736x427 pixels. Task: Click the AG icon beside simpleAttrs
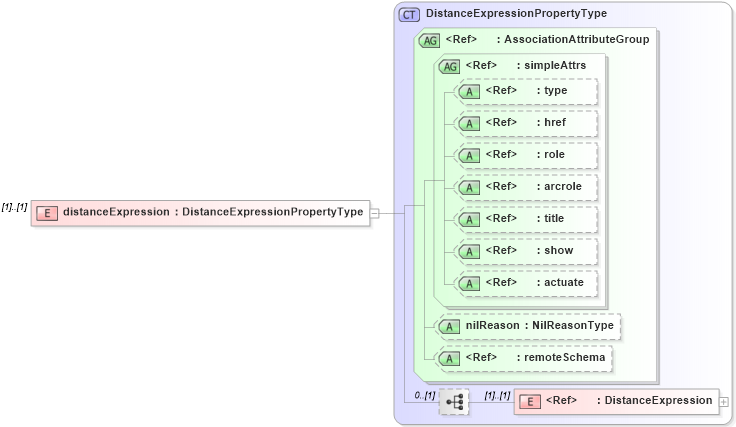coord(450,67)
